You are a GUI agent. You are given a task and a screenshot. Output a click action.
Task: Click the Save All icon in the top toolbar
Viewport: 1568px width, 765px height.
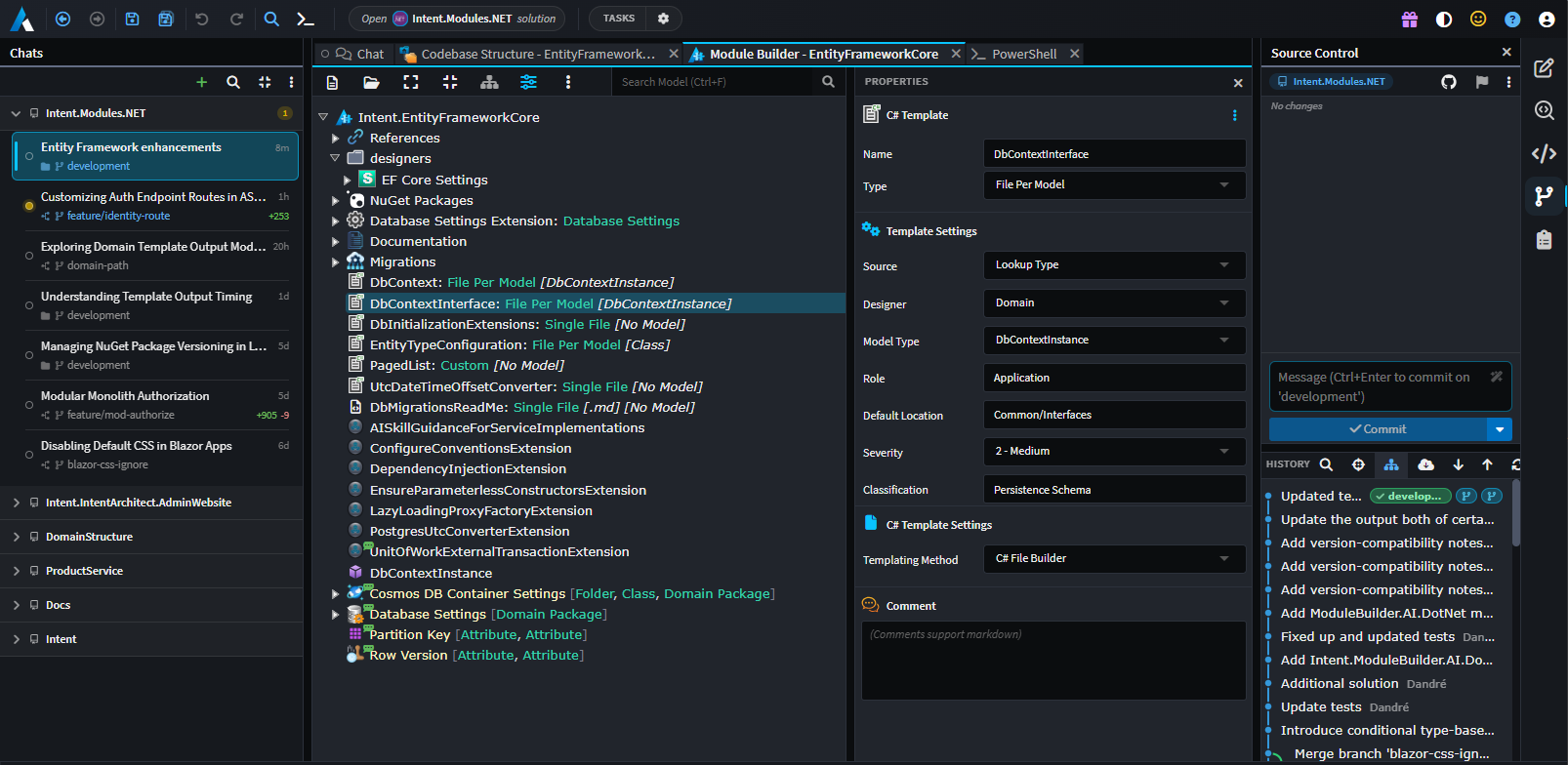click(166, 19)
